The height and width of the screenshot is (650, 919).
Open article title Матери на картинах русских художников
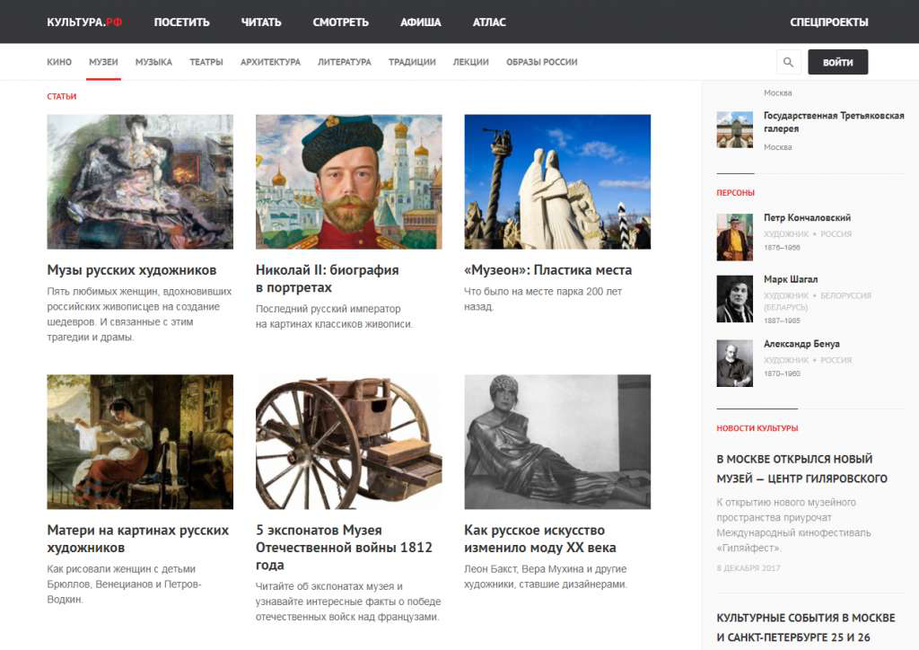click(138, 539)
